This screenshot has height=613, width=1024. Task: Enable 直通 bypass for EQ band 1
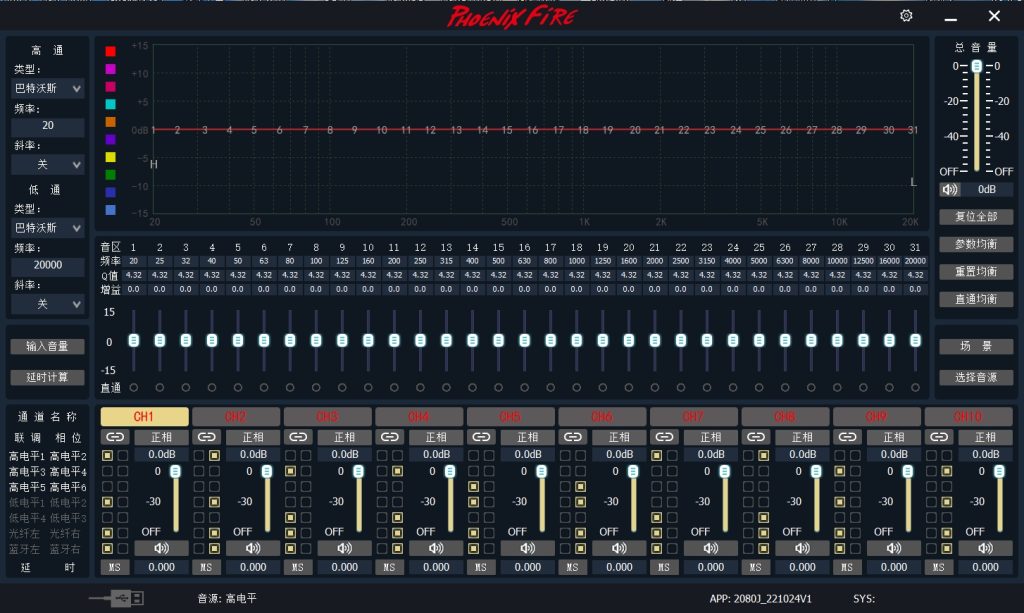point(134,388)
